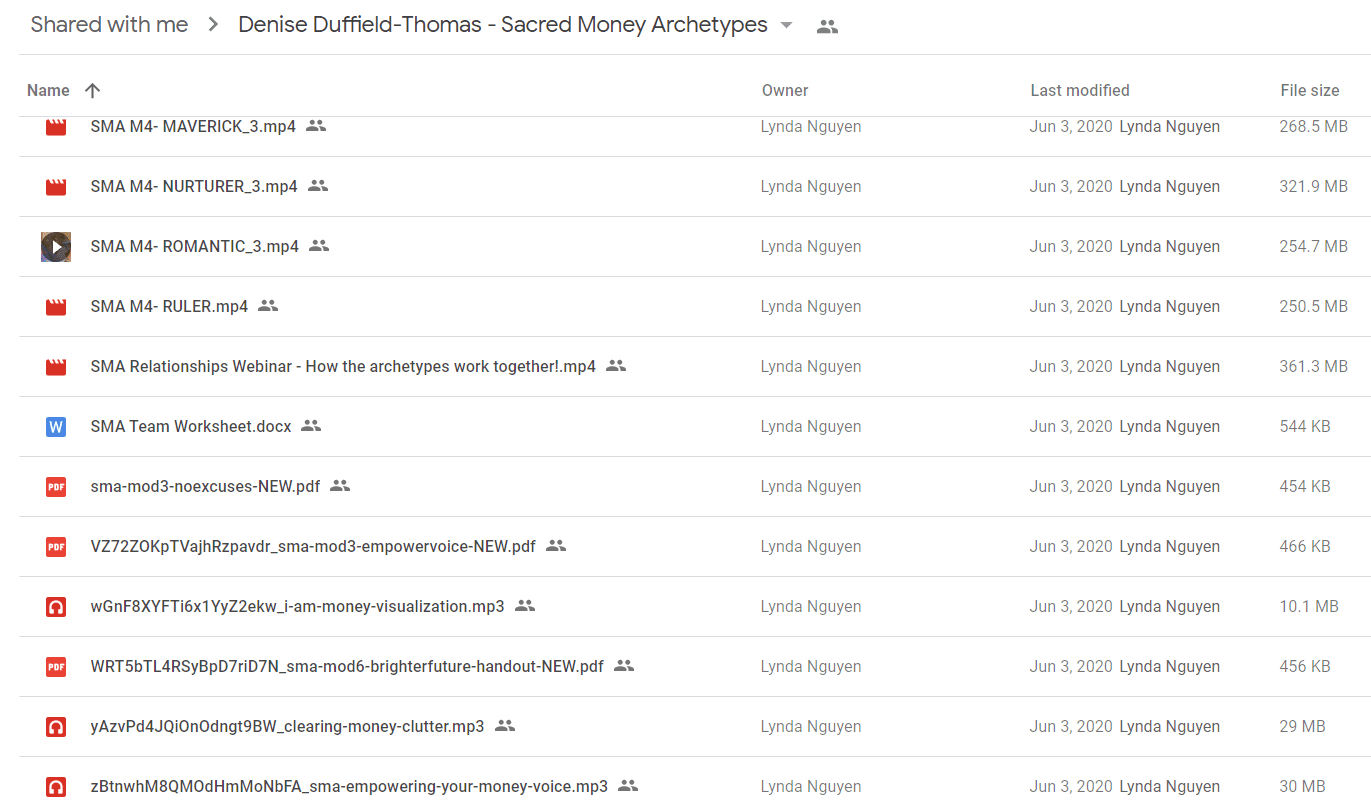Toggle sort direction arrow next to Name
Screen dimensions: 1371x808
[x=92, y=91]
